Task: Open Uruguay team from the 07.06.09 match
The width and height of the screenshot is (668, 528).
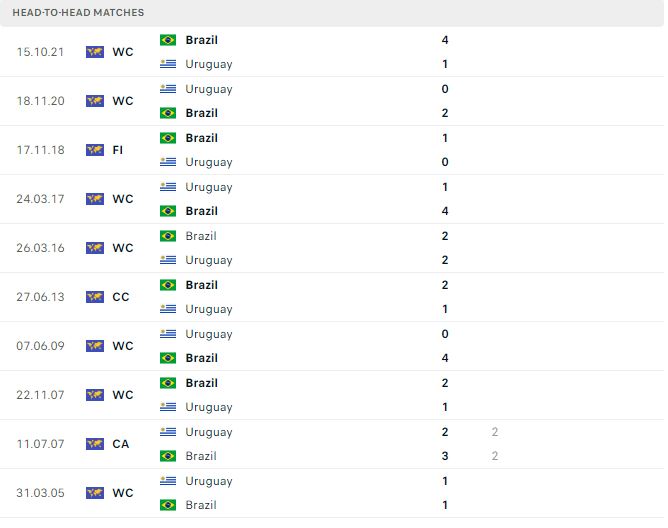Action: (x=209, y=335)
